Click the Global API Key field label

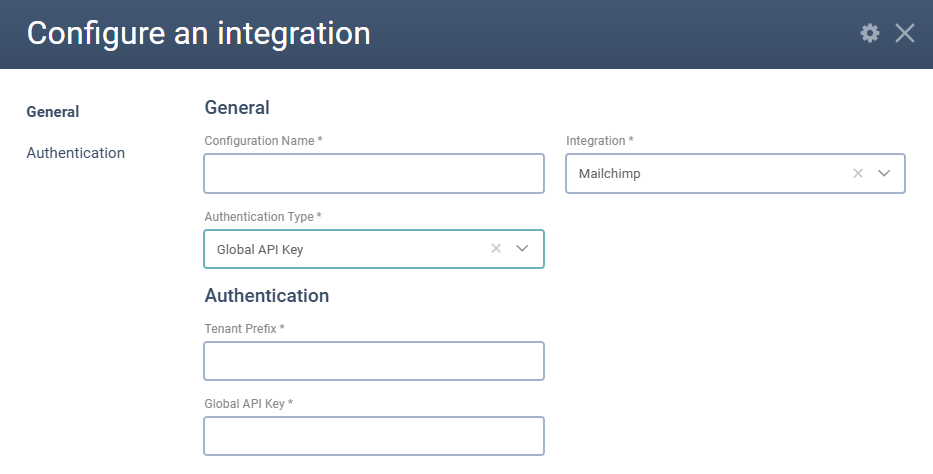[248, 404]
